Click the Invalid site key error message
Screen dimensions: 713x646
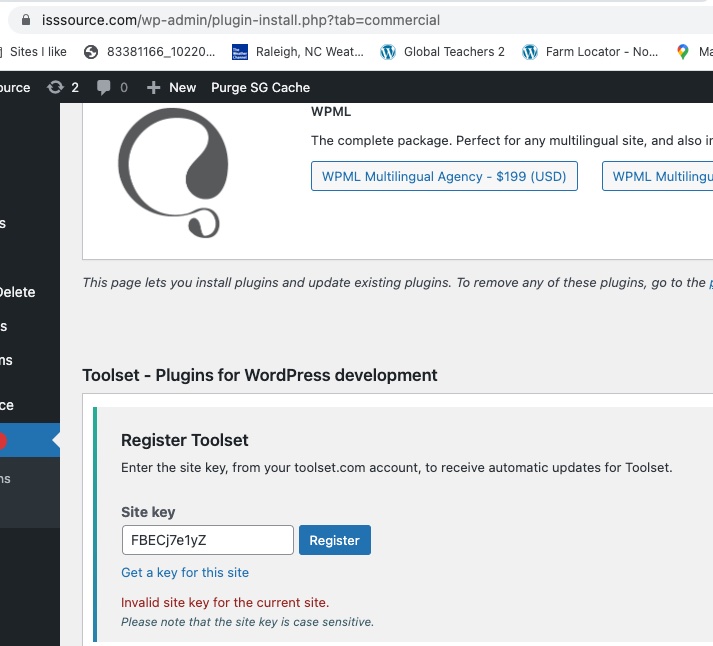(x=225, y=602)
